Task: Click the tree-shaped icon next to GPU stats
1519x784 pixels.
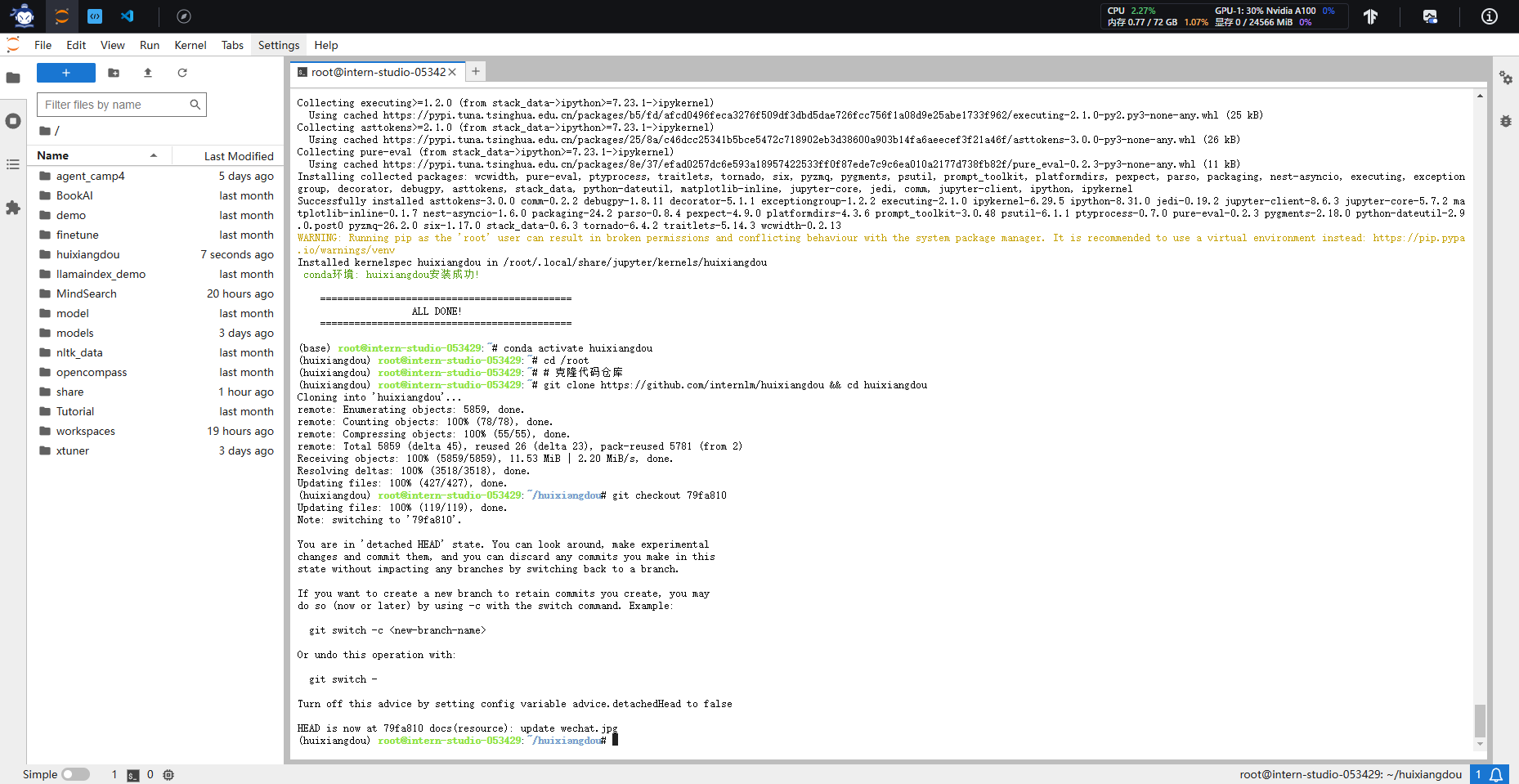Action: tap(1371, 16)
